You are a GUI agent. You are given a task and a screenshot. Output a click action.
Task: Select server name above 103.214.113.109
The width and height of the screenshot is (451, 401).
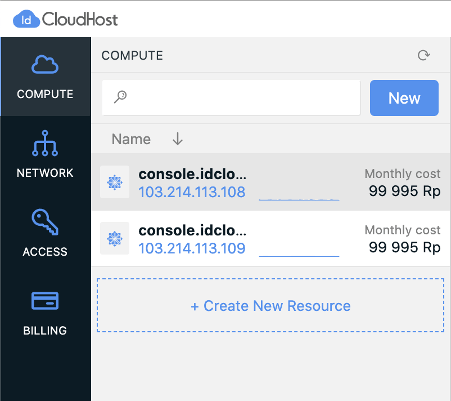193,230
